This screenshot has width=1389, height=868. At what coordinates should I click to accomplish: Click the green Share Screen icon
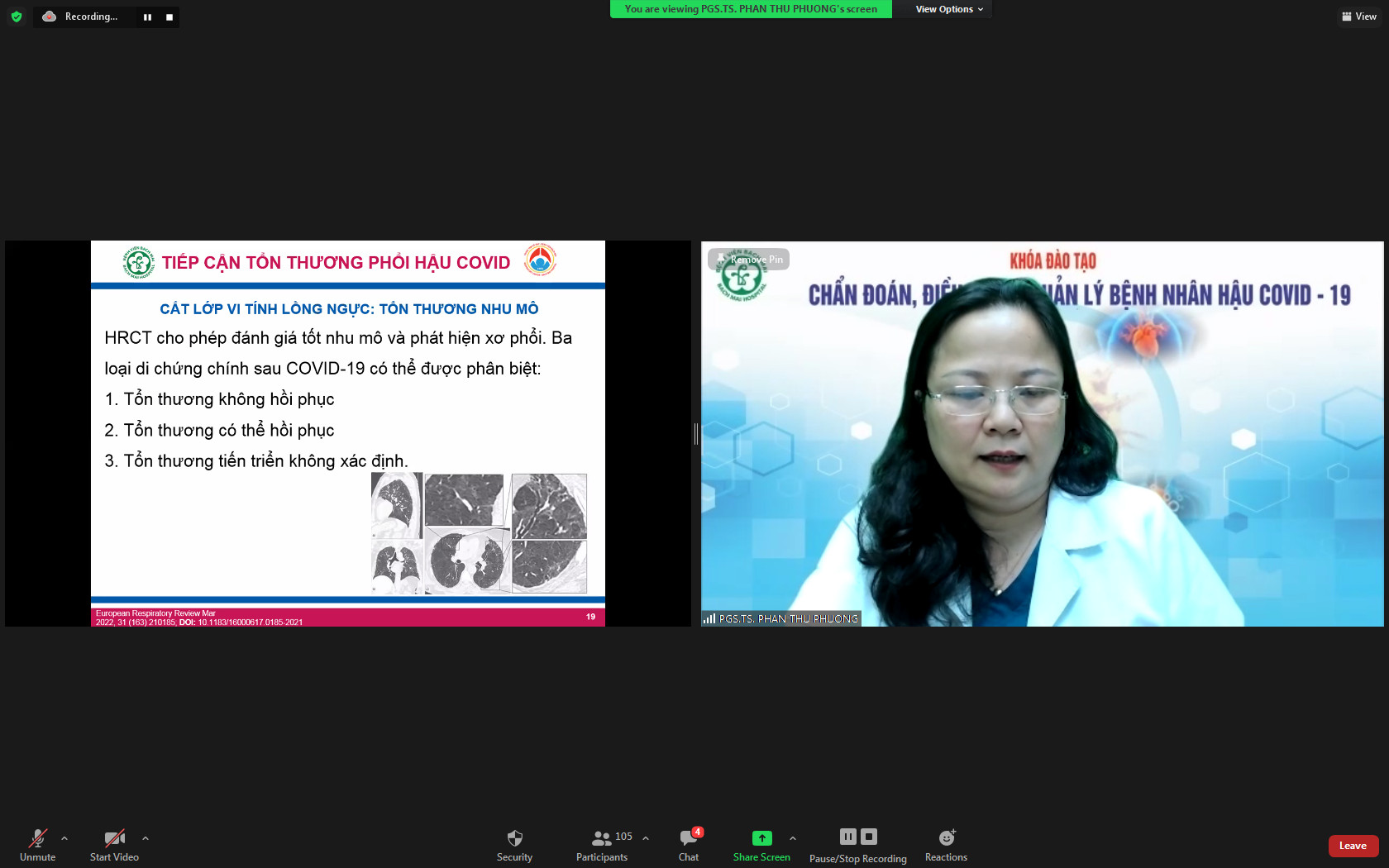(761, 838)
